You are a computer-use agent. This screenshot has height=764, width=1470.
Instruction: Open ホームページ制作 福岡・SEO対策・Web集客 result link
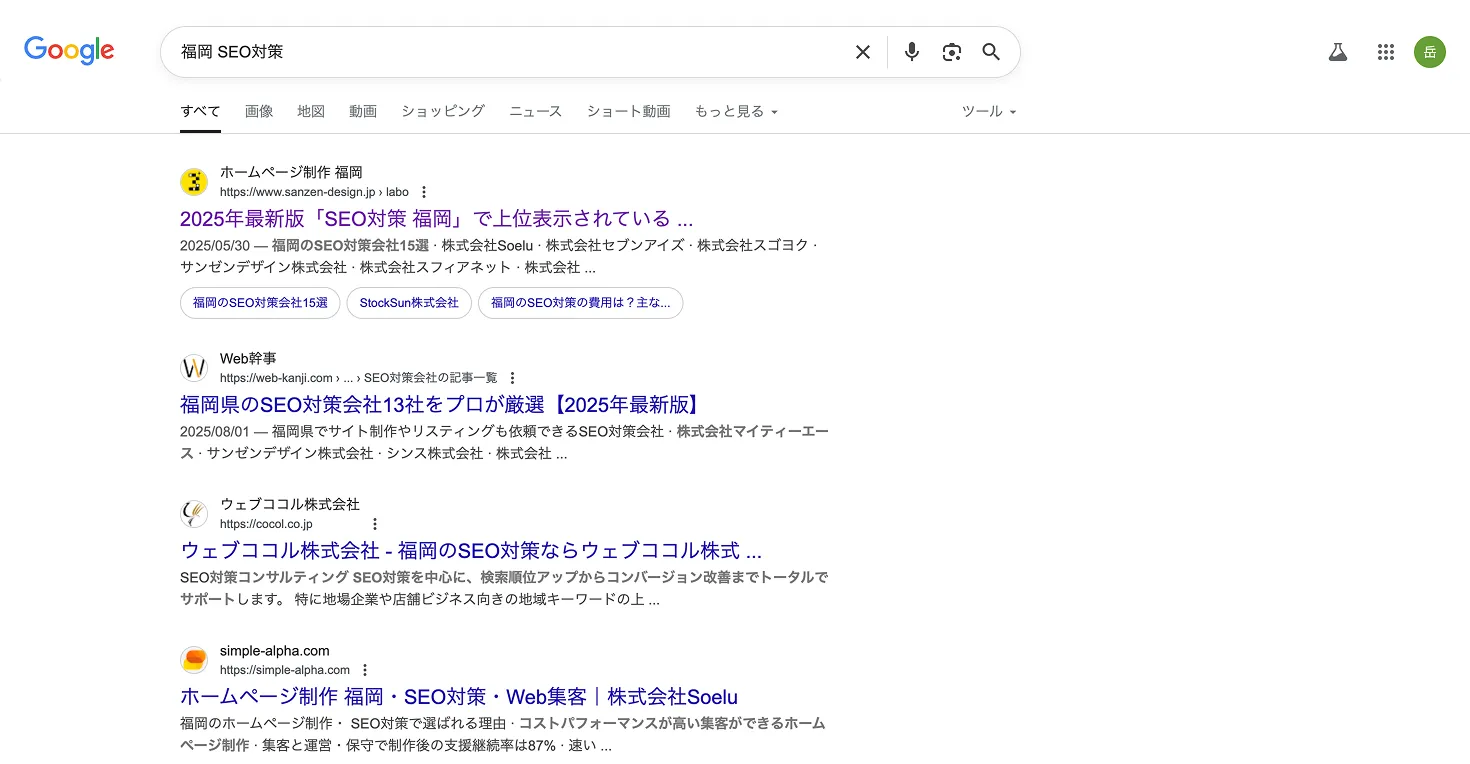(459, 697)
